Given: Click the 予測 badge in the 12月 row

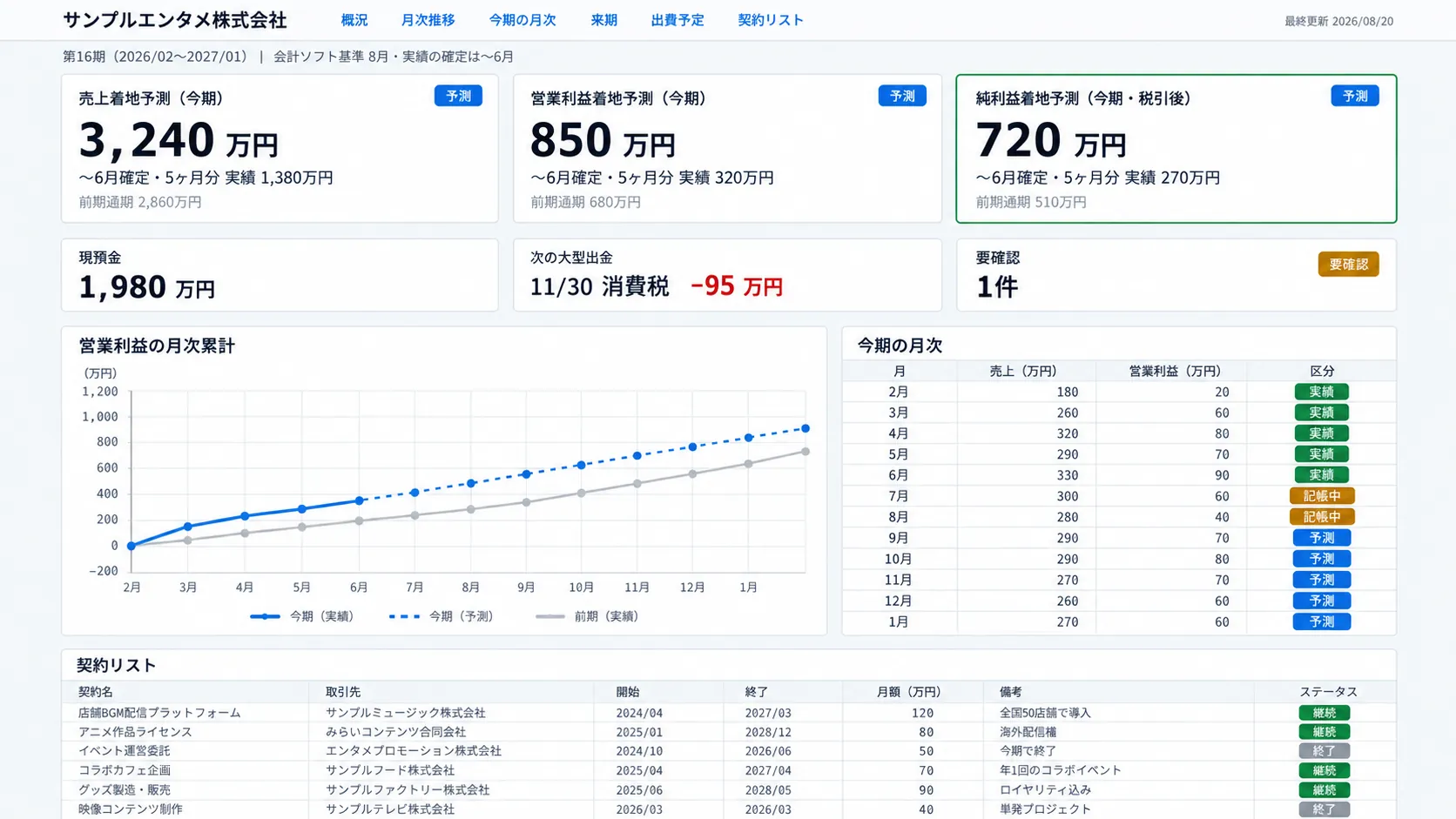Looking at the screenshot, I should pos(1322,601).
